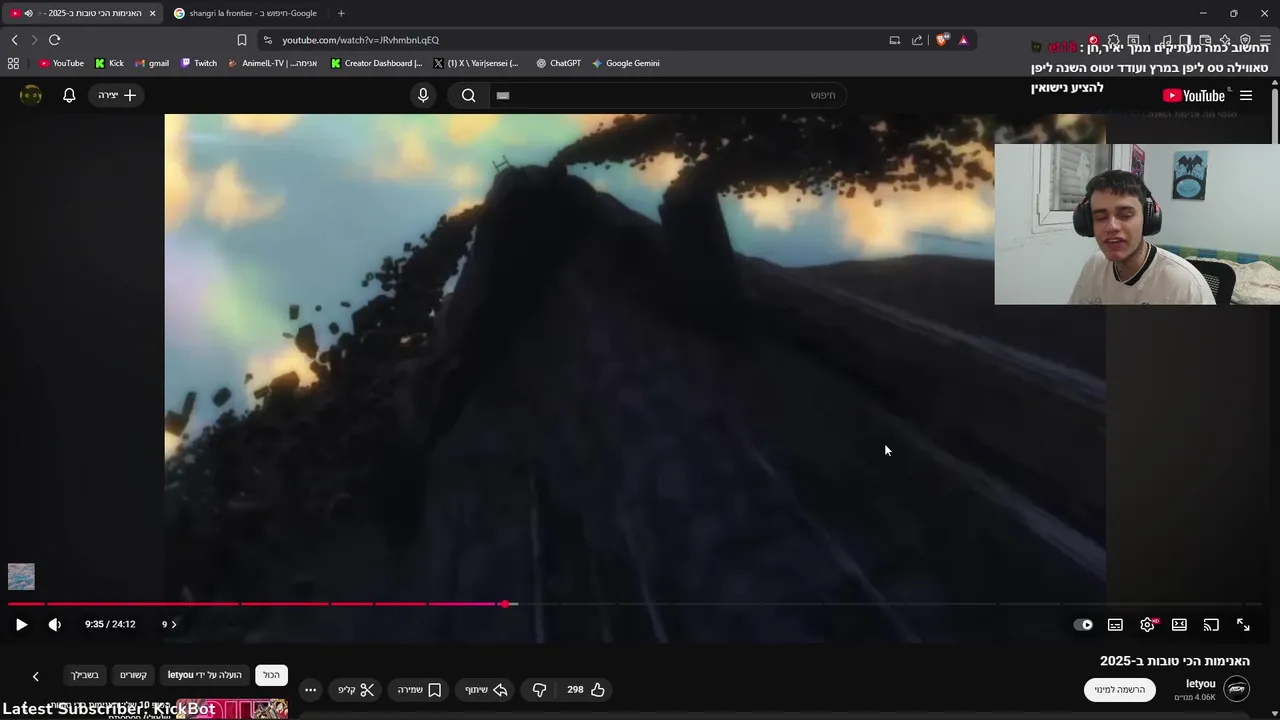Open Brave Rewards triangle icon

point(963,40)
